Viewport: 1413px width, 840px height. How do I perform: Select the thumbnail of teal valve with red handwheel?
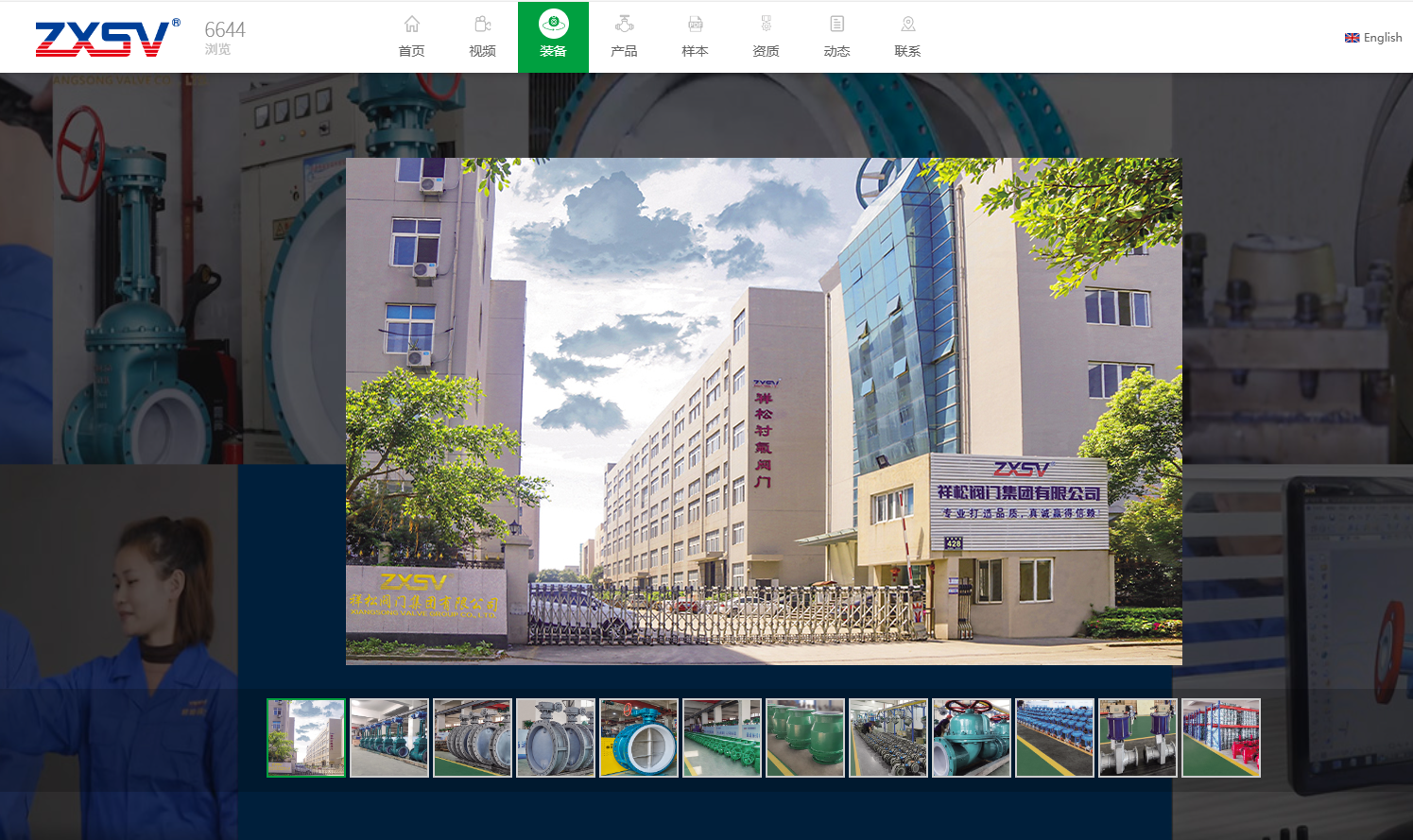click(972, 738)
